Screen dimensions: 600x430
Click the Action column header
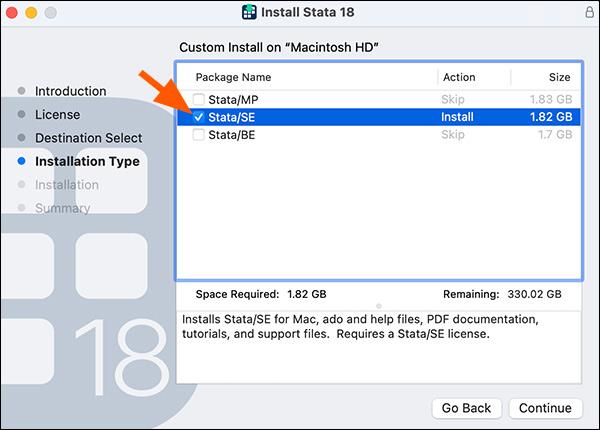pyautogui.click(x=458, y=77)
